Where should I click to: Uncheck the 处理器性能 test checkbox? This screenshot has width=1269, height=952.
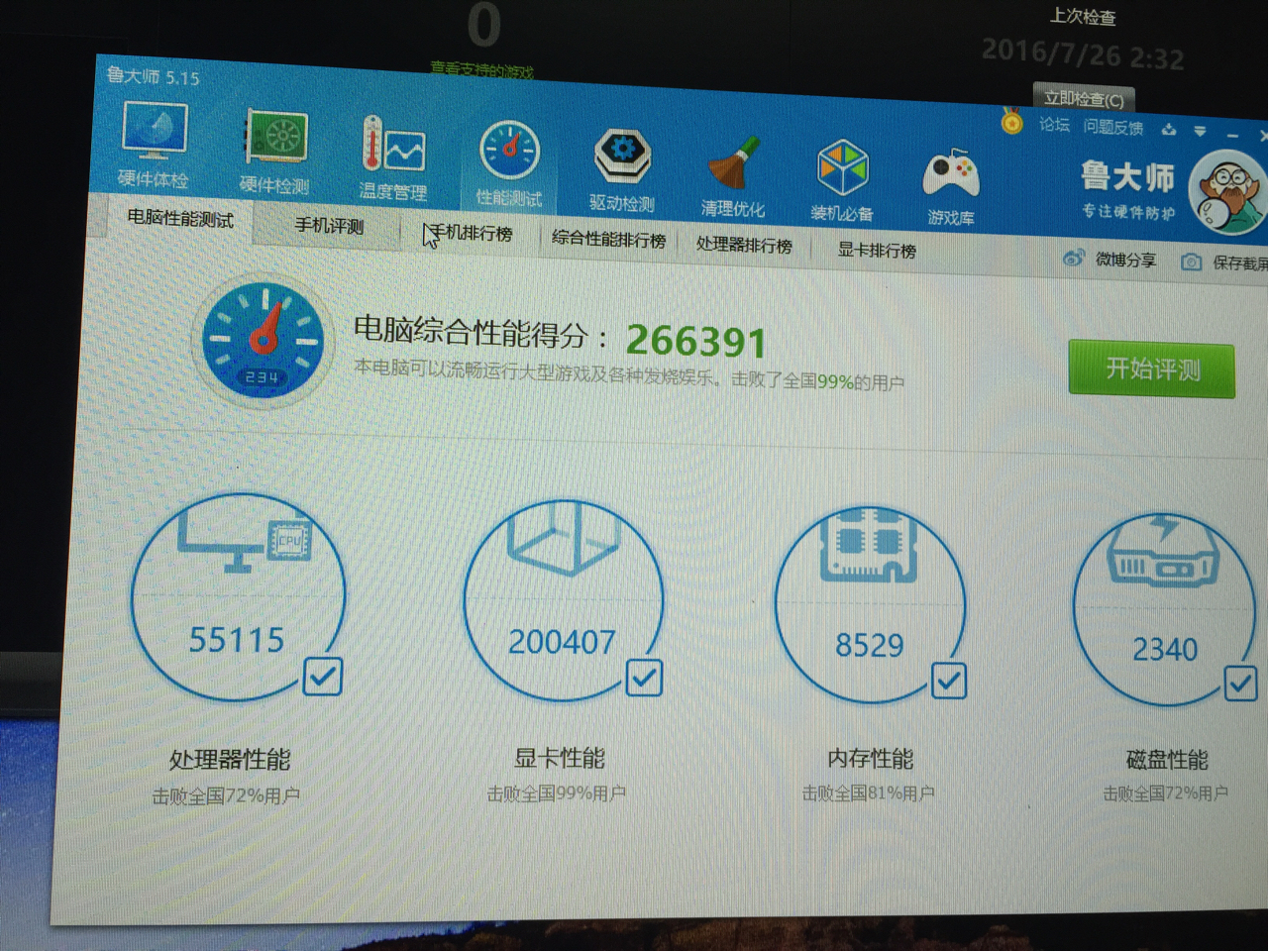[323, 677]
